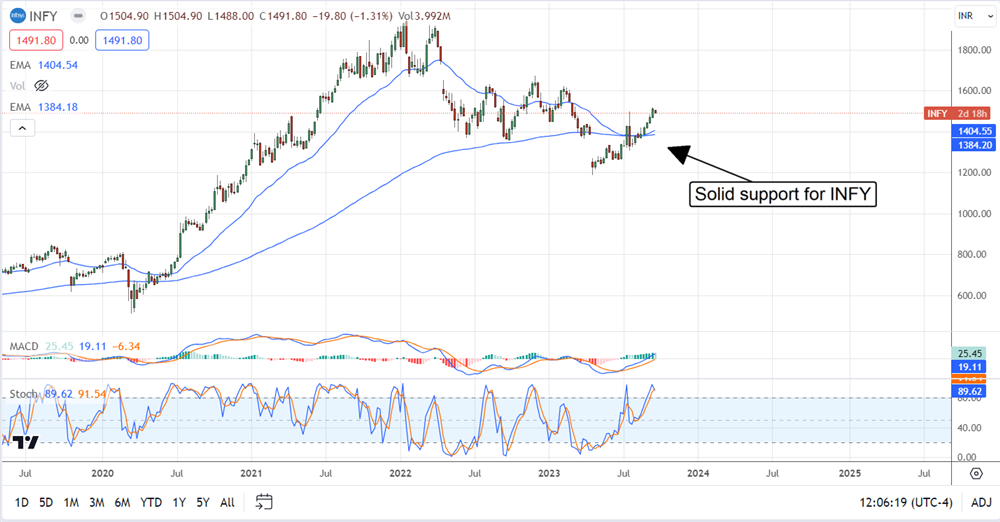The width and height of the screenshot is (1000, 522).
Task: Click the 1404.55 EMA price axis tag
Action: 974,131
